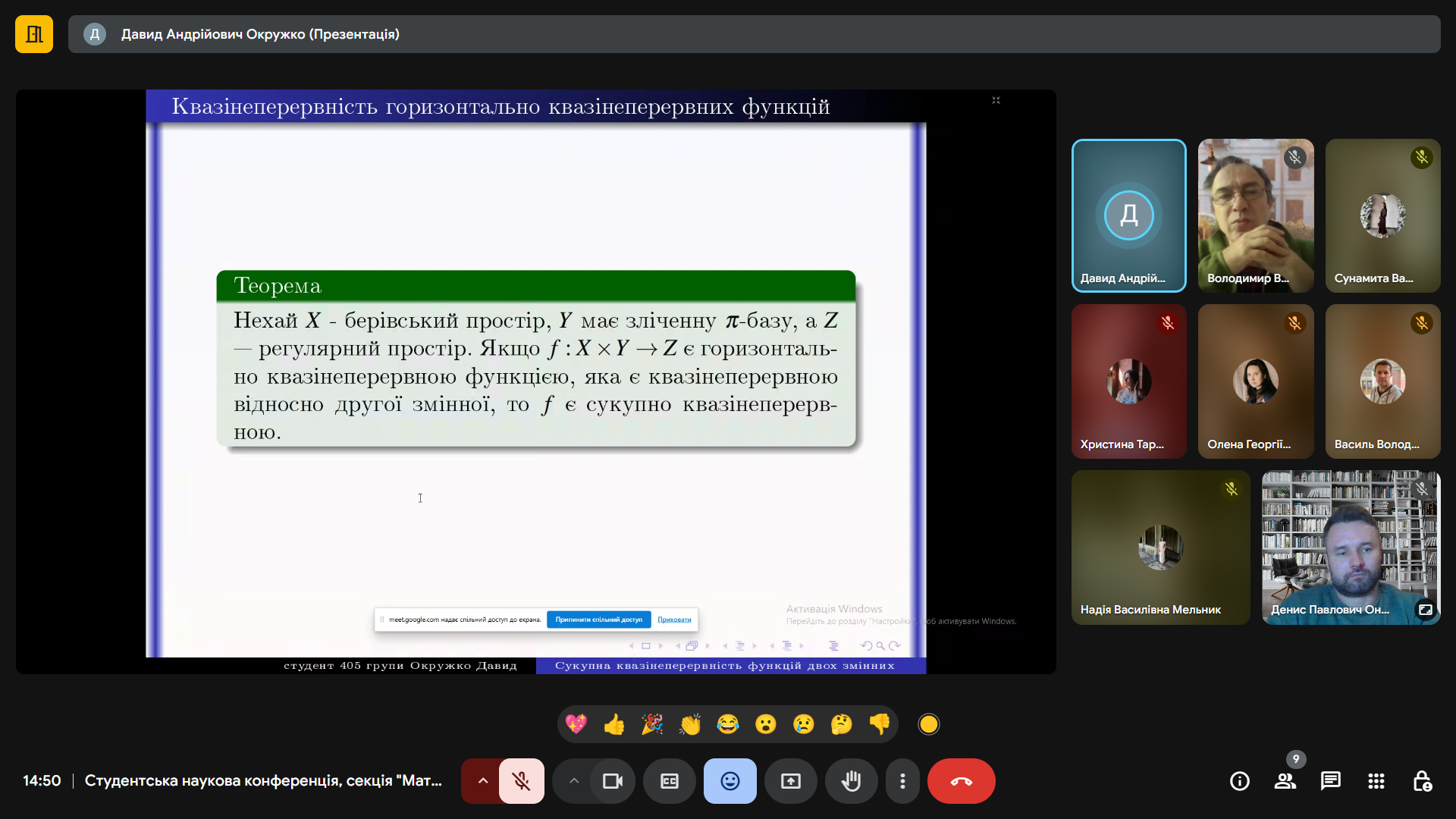The height and width of the screenshot is (819, 1456).
Task: Open the activities grid icon
Action: 1376,781
